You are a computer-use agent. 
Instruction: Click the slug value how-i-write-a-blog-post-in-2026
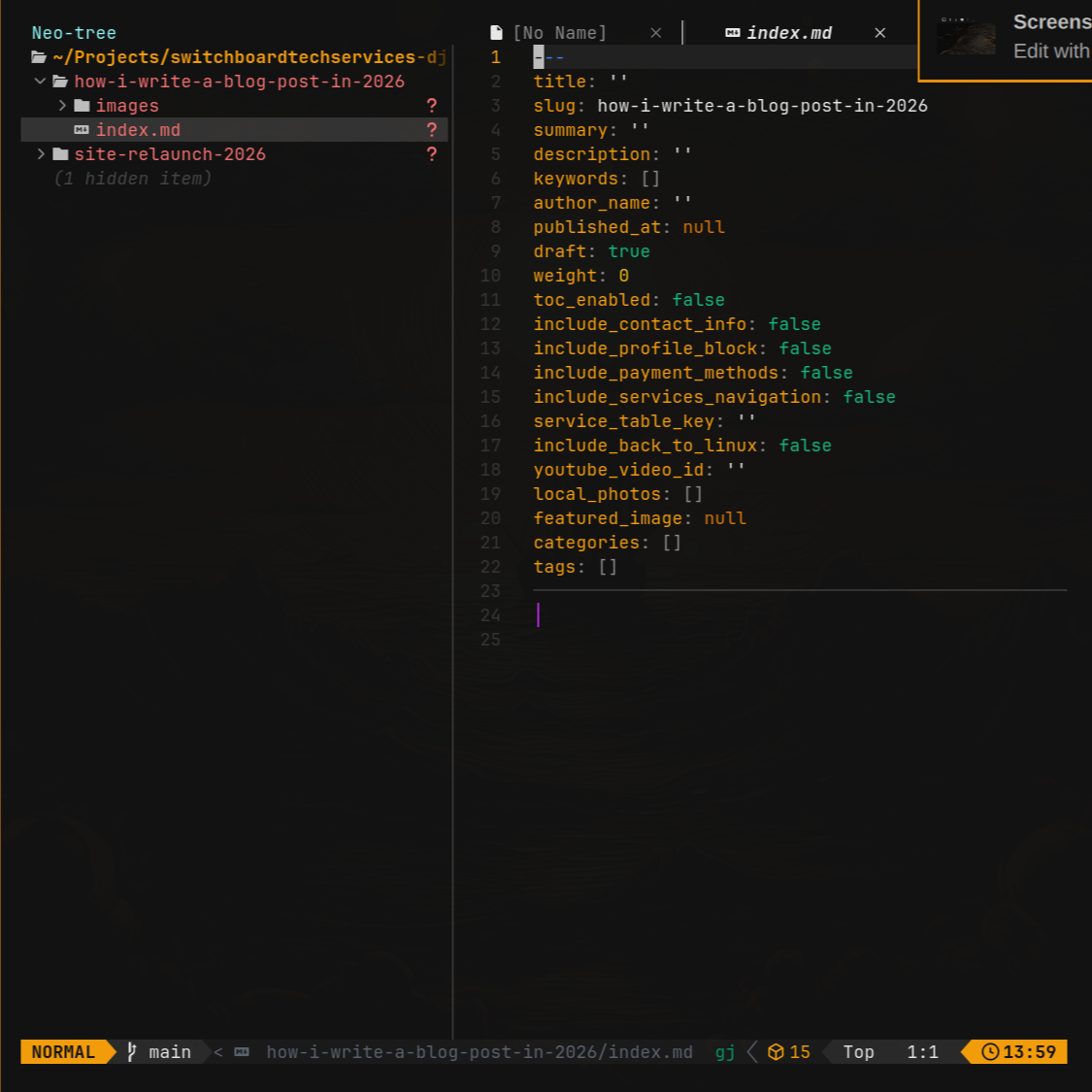coord(763,106)
